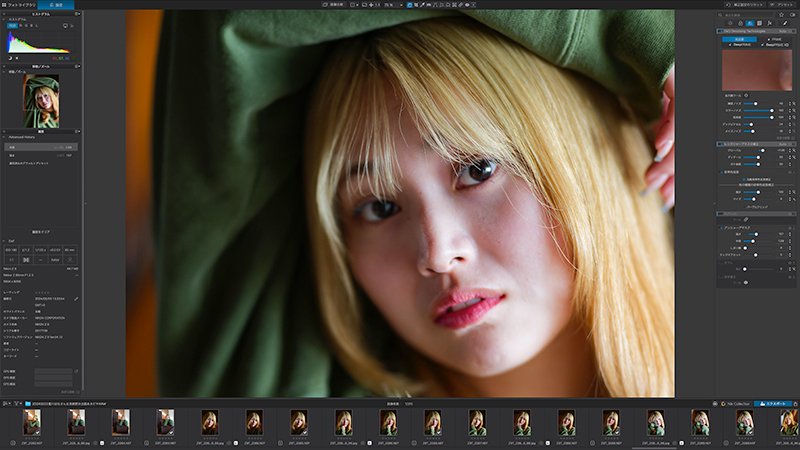Click the loupe target crosshair icon

click(x=746, y=95)
